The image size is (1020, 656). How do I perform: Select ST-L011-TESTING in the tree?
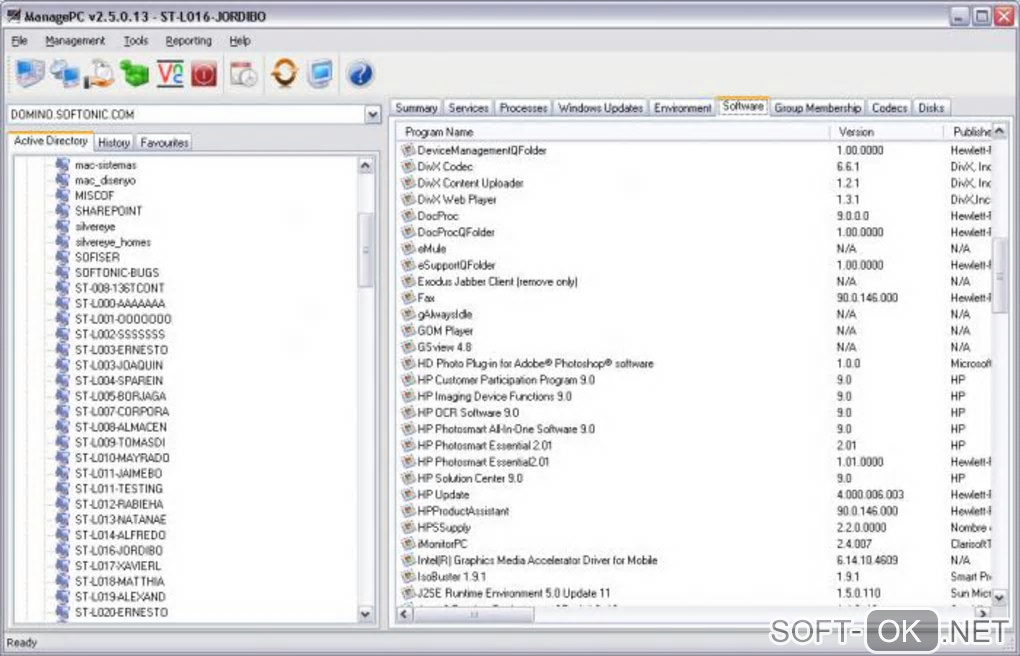118,489
